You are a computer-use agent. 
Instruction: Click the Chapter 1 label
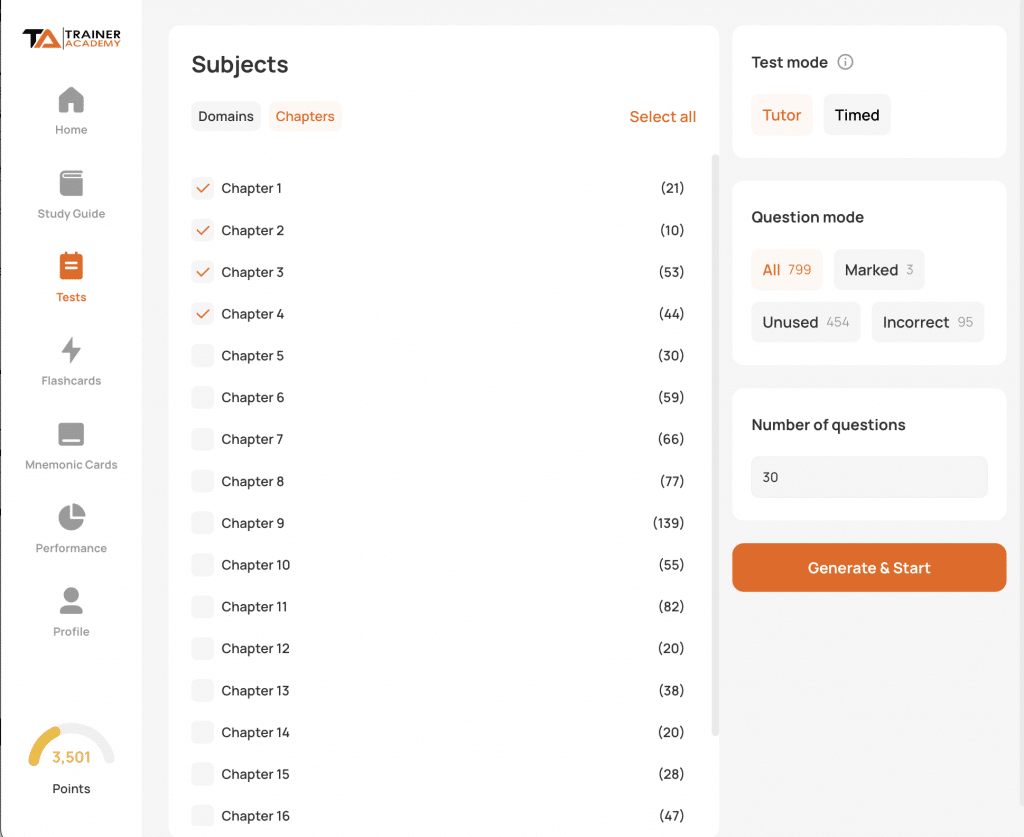coord(251,189)
